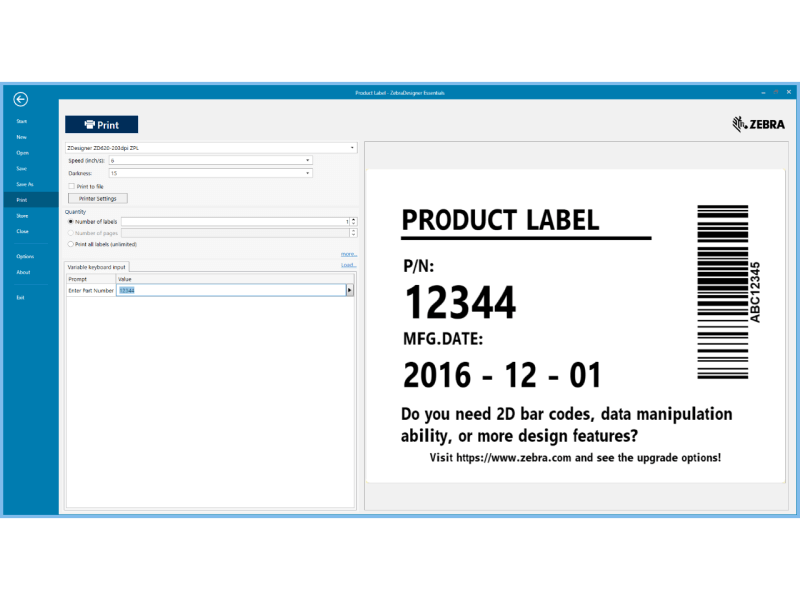Select Number of pages radio button

pyautogui.click(x=71, y=233)
